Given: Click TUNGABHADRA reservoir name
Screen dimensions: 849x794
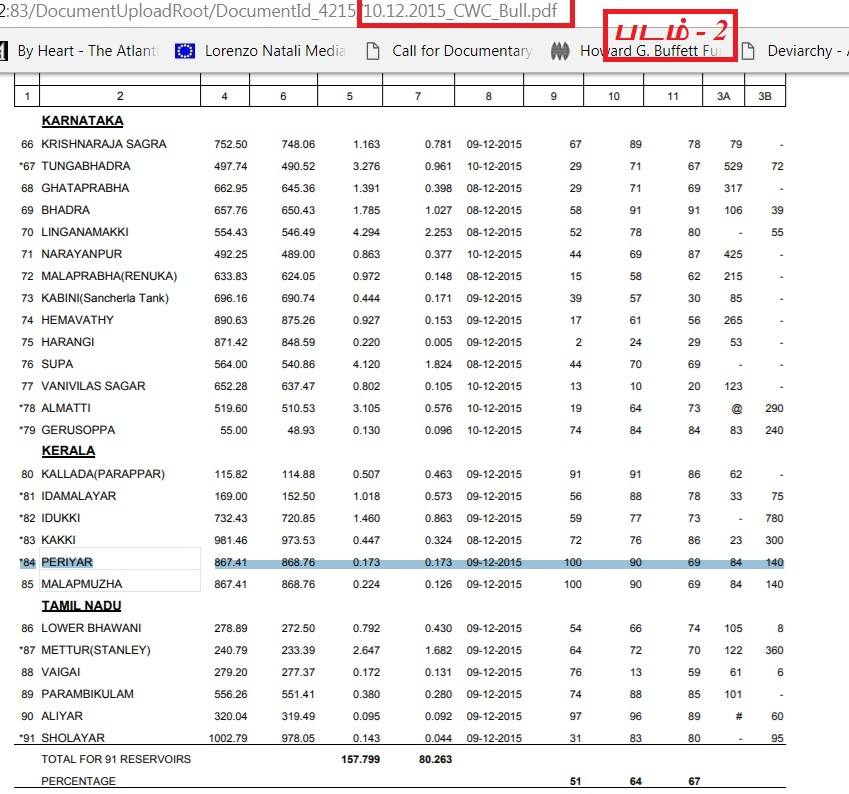Looking at the screenshot, I should (x=86, y=166).
